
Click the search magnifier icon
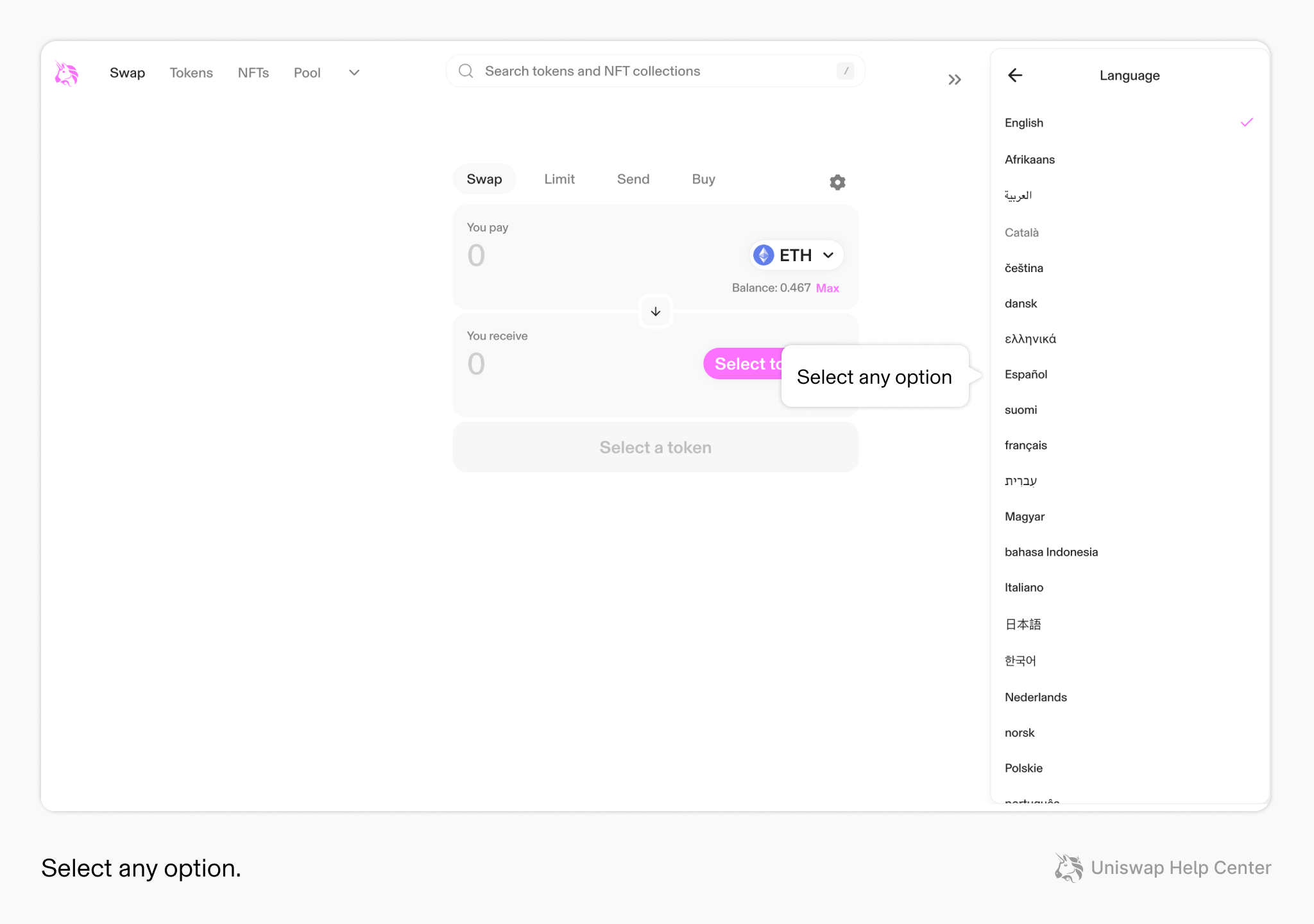pyautogui.click(x=466, y=71)
